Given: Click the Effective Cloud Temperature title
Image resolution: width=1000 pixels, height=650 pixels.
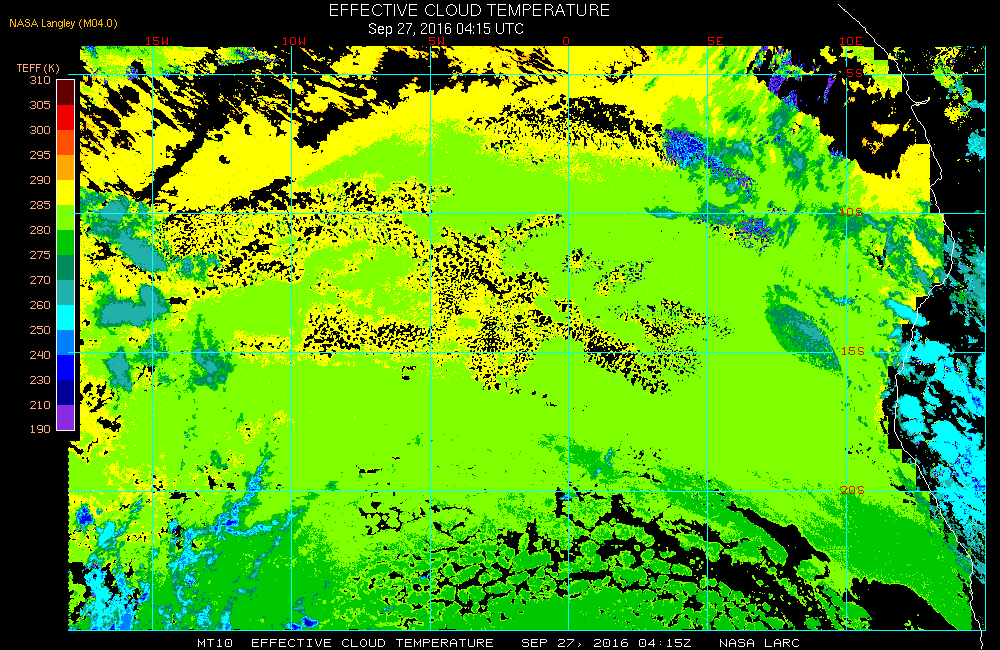Looking at the screenshot, I should [469, 10].
